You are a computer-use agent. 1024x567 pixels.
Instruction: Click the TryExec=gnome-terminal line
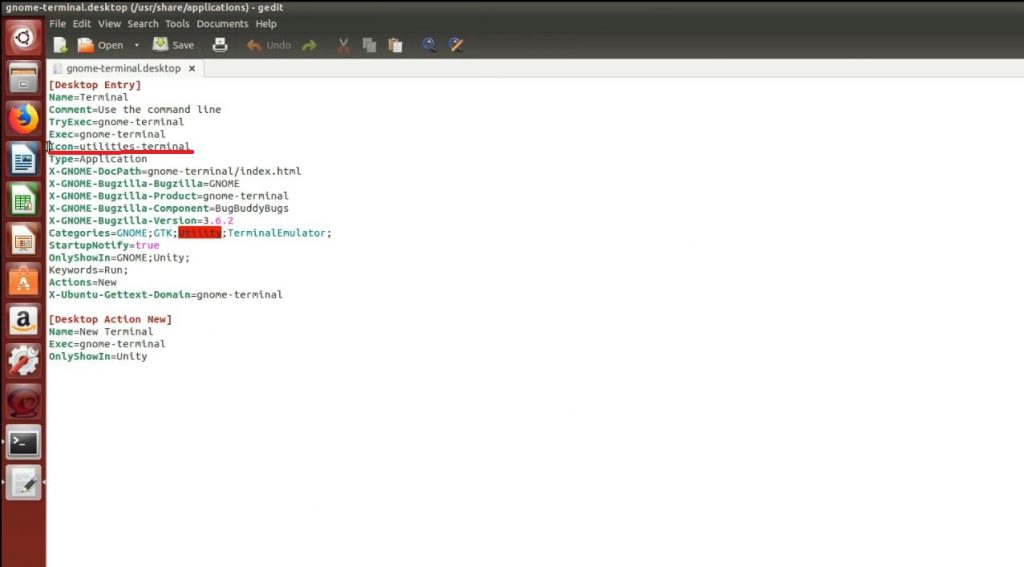[116, 122]
